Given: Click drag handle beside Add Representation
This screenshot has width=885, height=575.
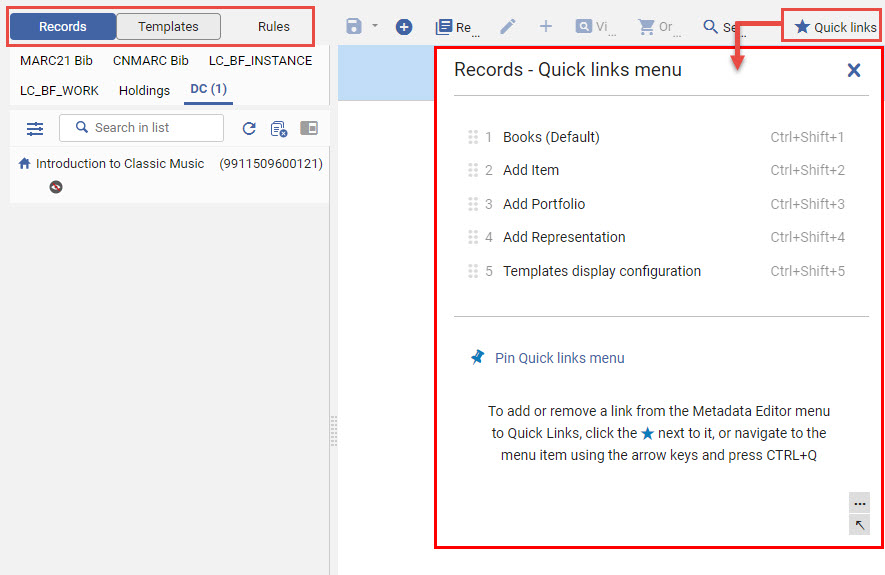Looking at the screenshot, I should pyautogui.click(x=473, y=237).
